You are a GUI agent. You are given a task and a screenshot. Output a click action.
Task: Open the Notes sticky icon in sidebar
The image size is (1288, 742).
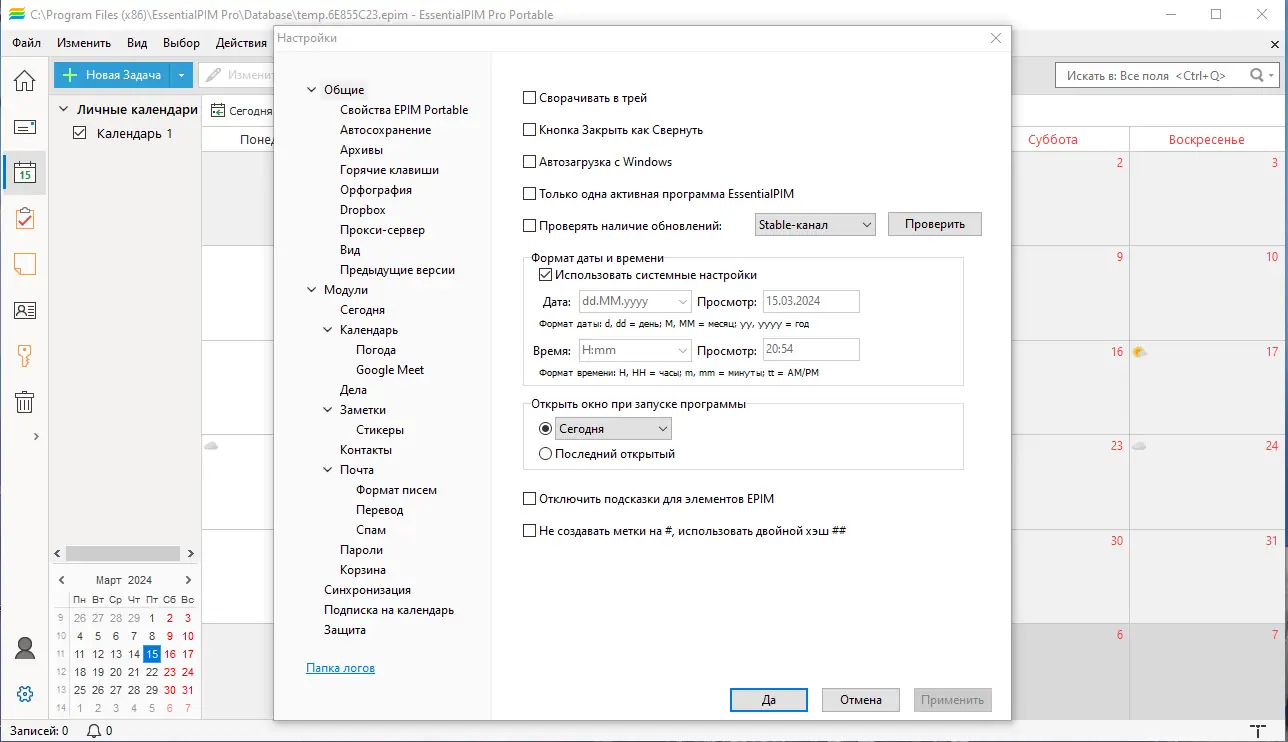coord(24,264)
